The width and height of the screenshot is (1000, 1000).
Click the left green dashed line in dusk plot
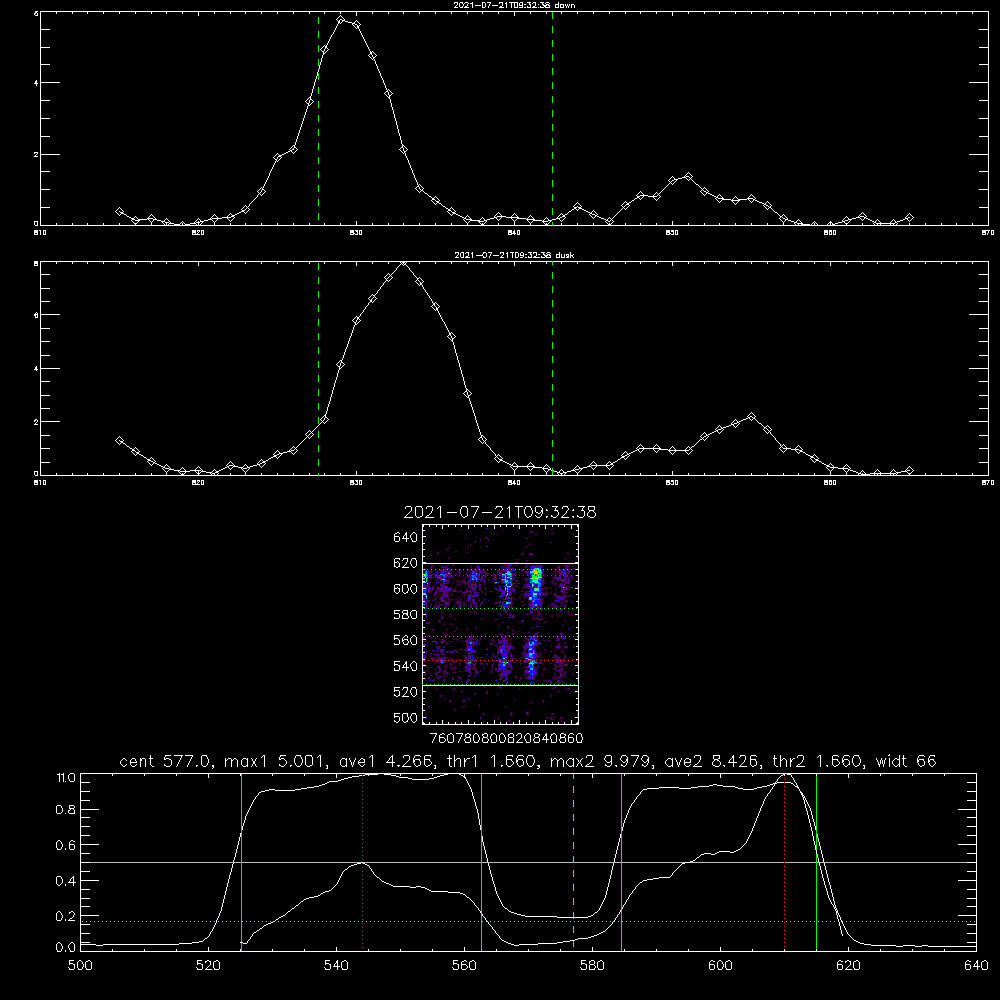click(x=318, y=368)
